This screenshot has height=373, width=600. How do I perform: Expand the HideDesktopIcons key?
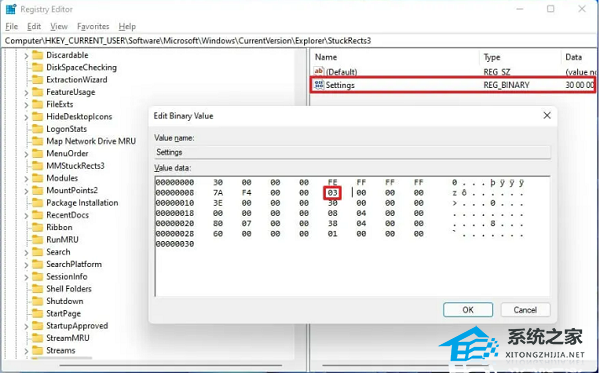(x=26, y=117)
